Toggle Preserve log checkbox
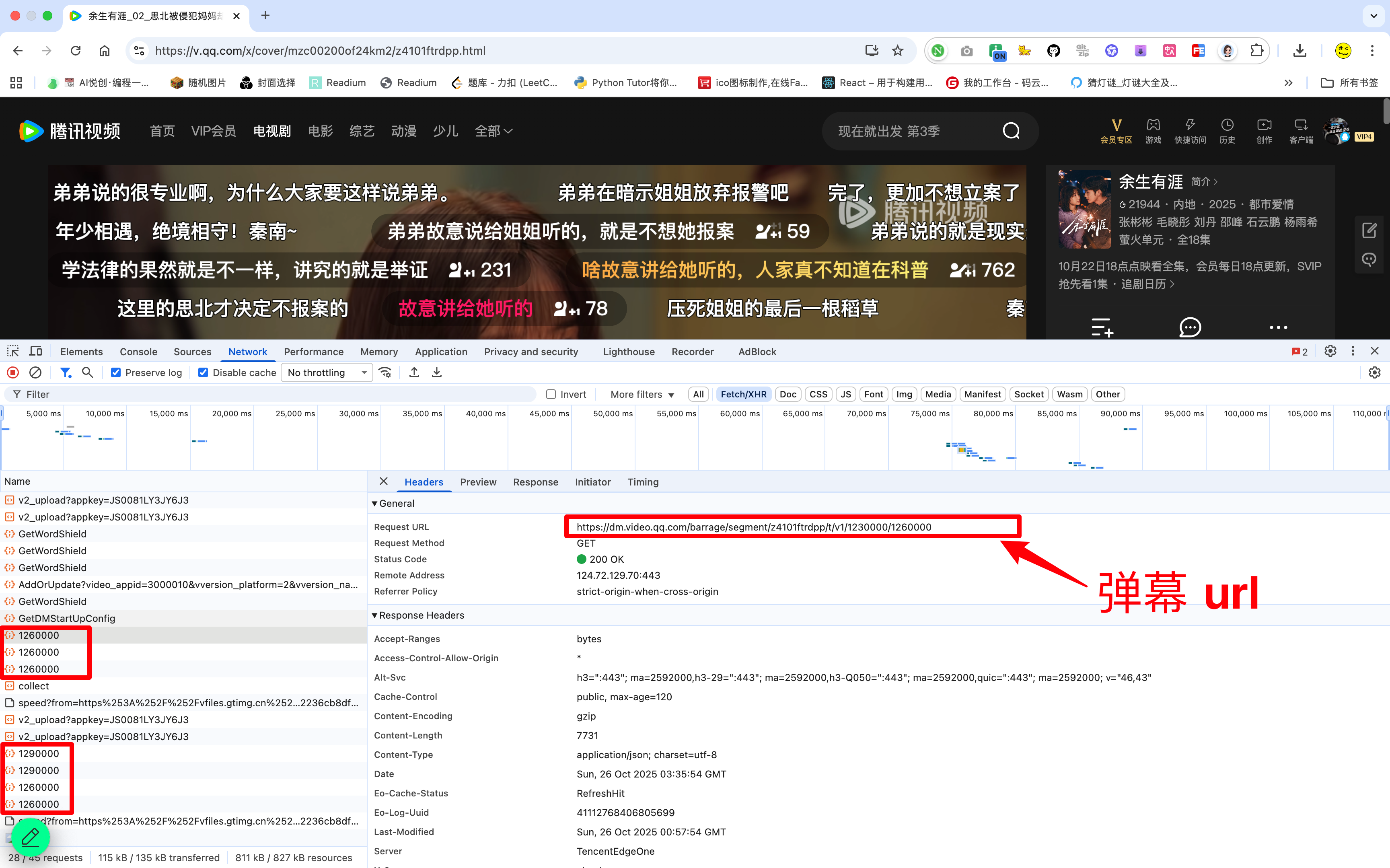Screen dimensions: 1390x868 point(116,372)
